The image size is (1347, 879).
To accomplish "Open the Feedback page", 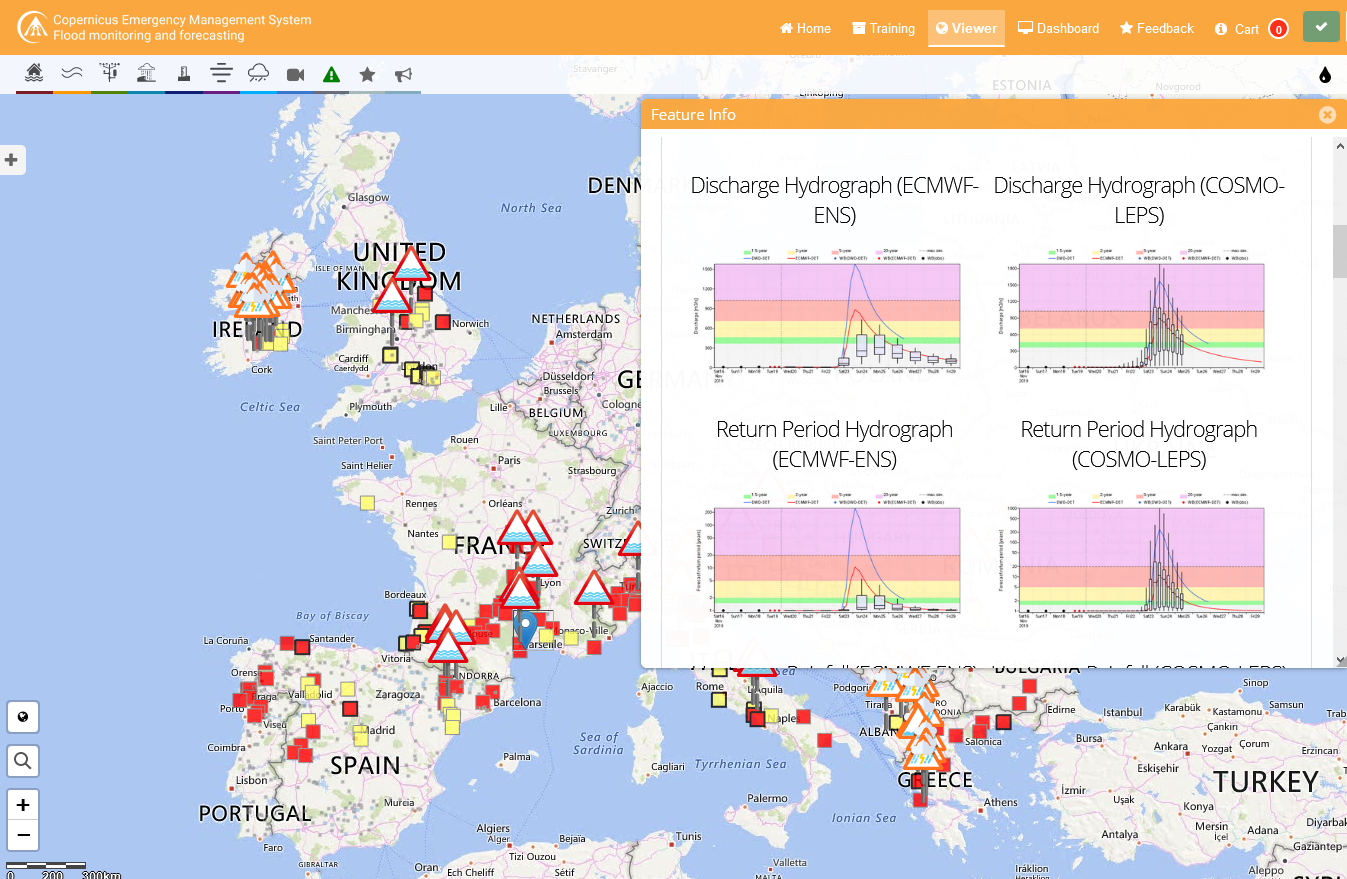I will 1156,28.
